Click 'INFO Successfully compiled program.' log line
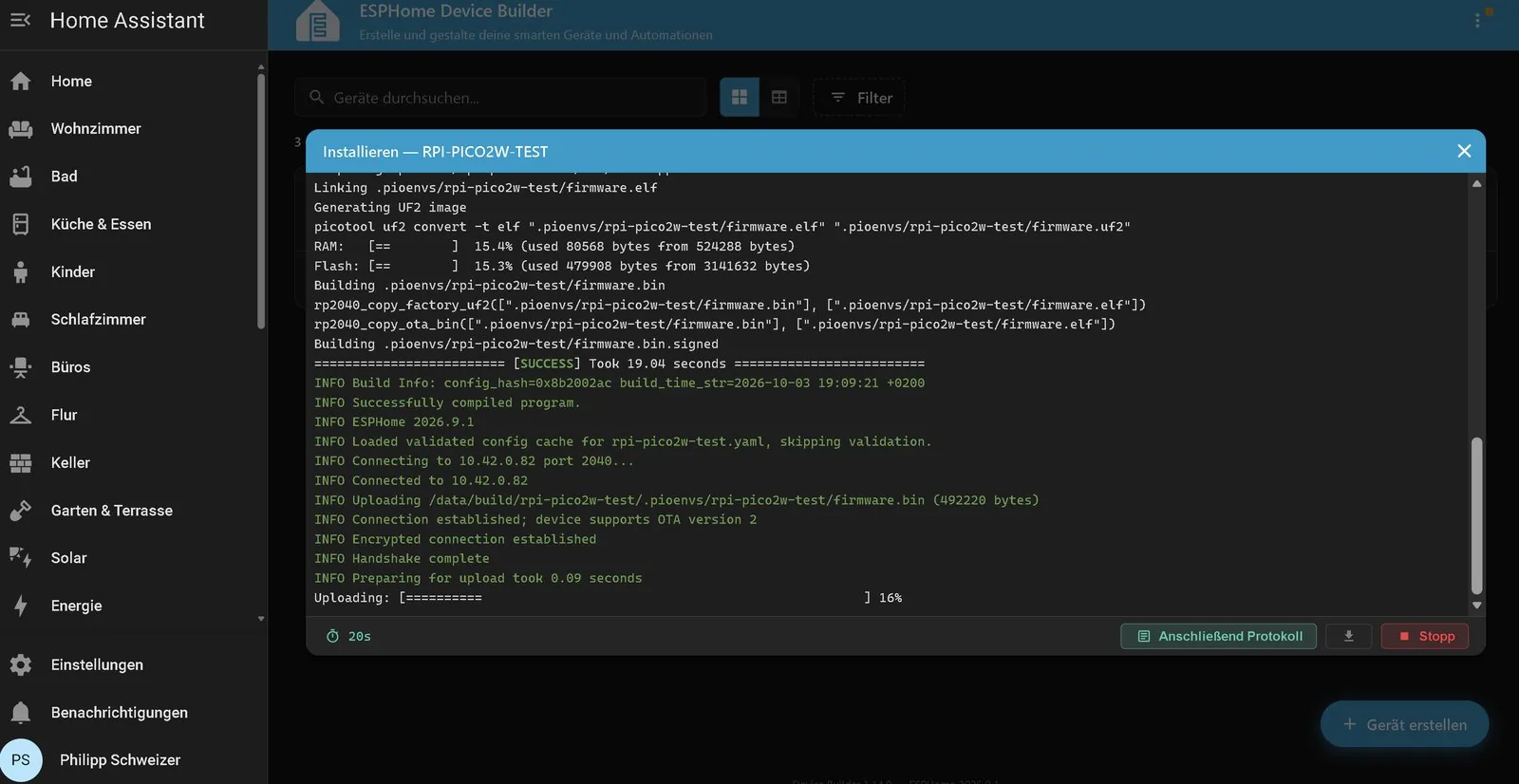 (447, 402)
